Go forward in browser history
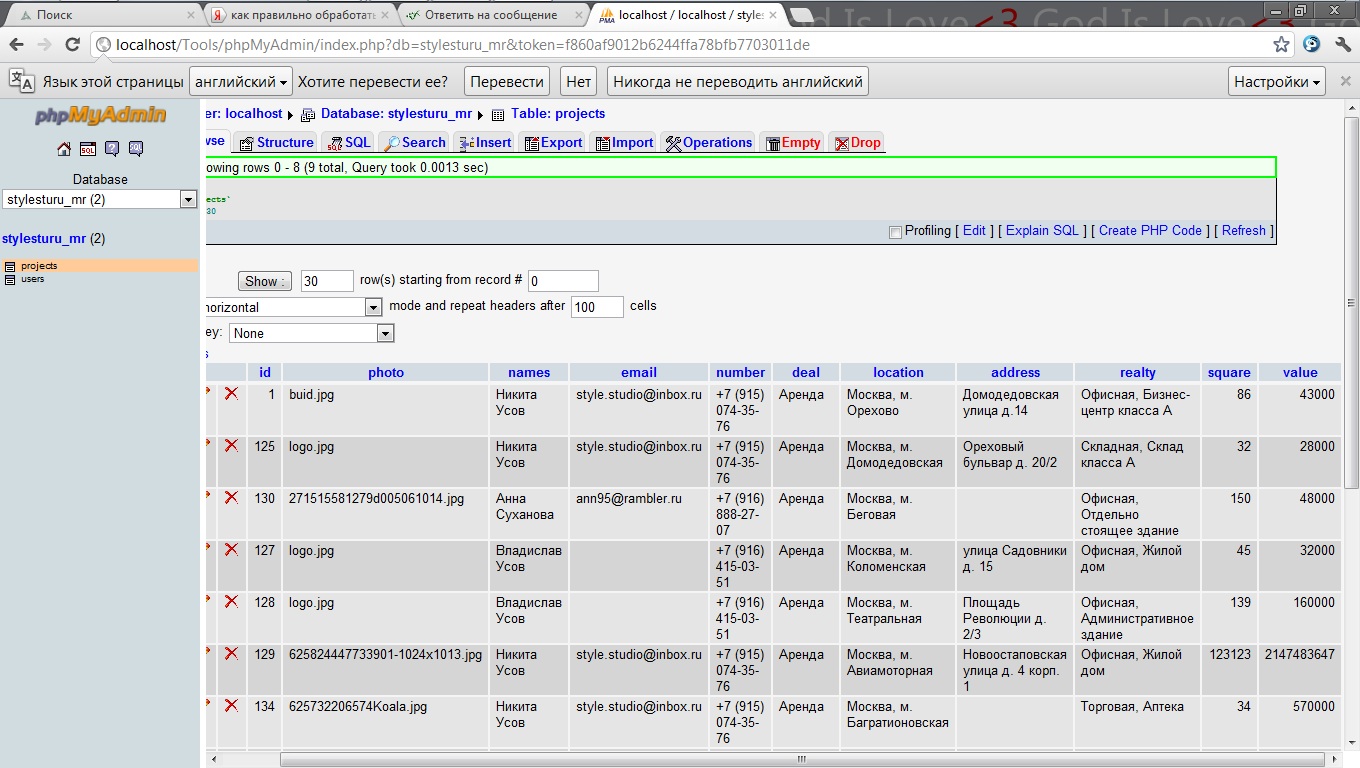This screenshot has height=768, width=1360. (x=44, y=45)
